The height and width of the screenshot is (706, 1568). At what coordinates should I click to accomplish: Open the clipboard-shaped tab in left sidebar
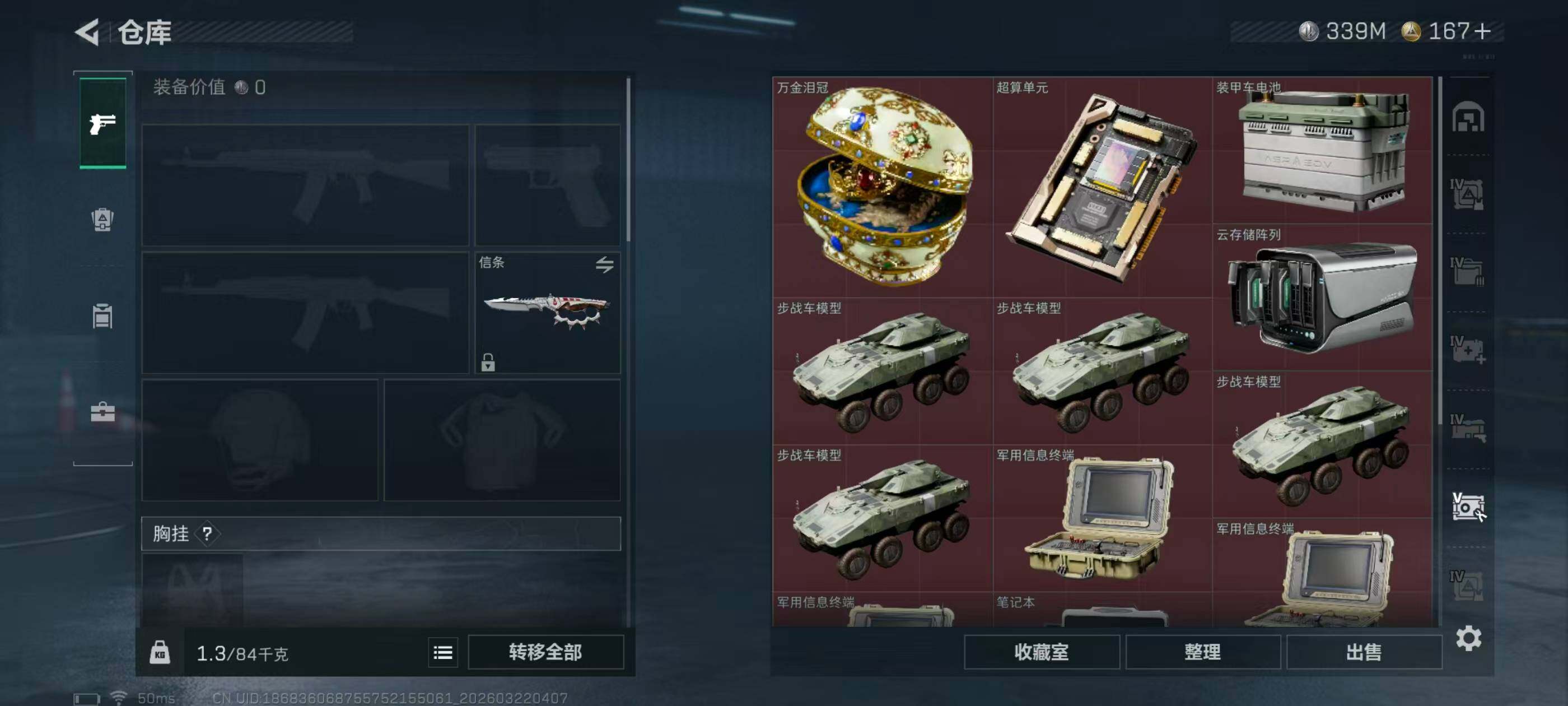102,315
